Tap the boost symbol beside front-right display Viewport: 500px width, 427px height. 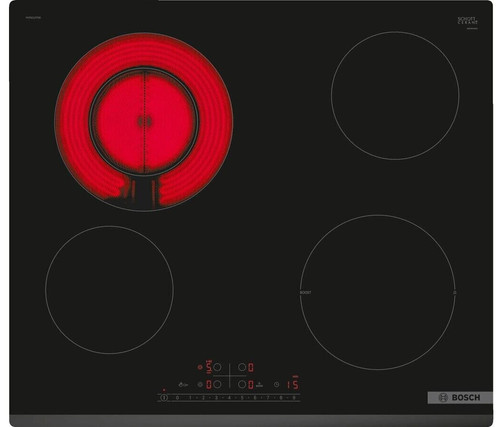click(259, 384)
